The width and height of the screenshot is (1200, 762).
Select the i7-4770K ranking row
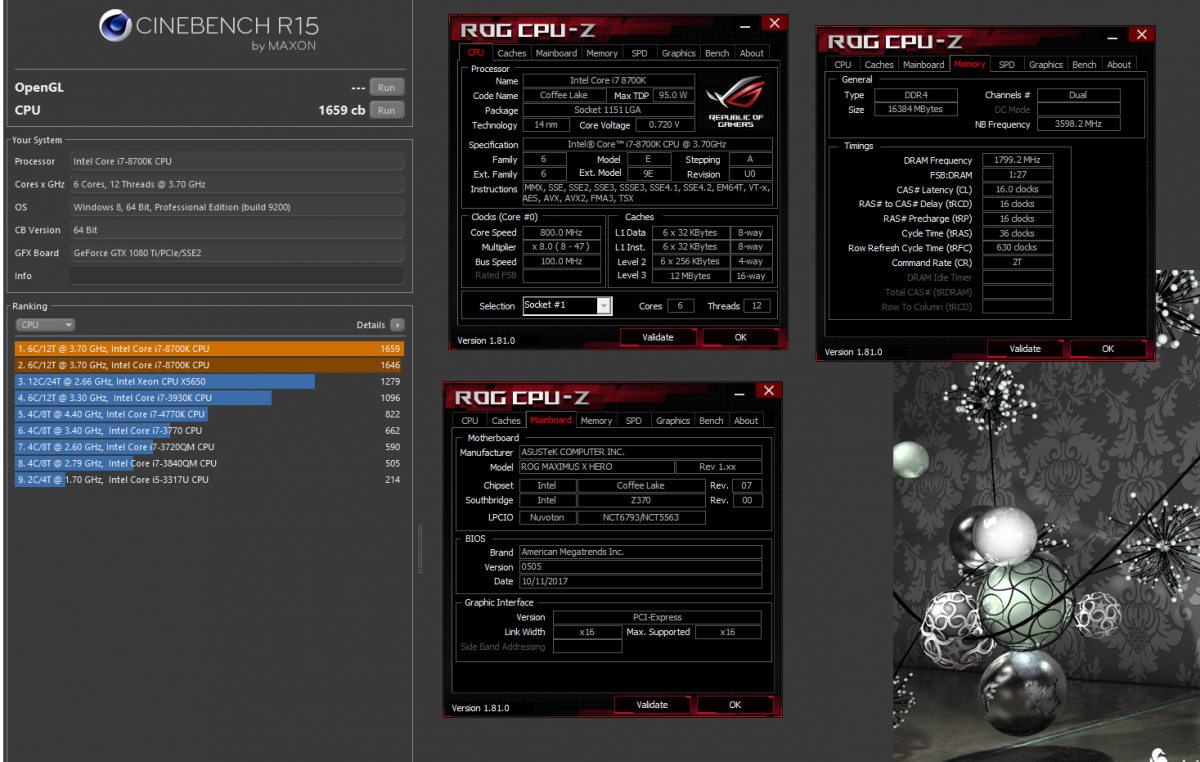(x=209, y=414)
